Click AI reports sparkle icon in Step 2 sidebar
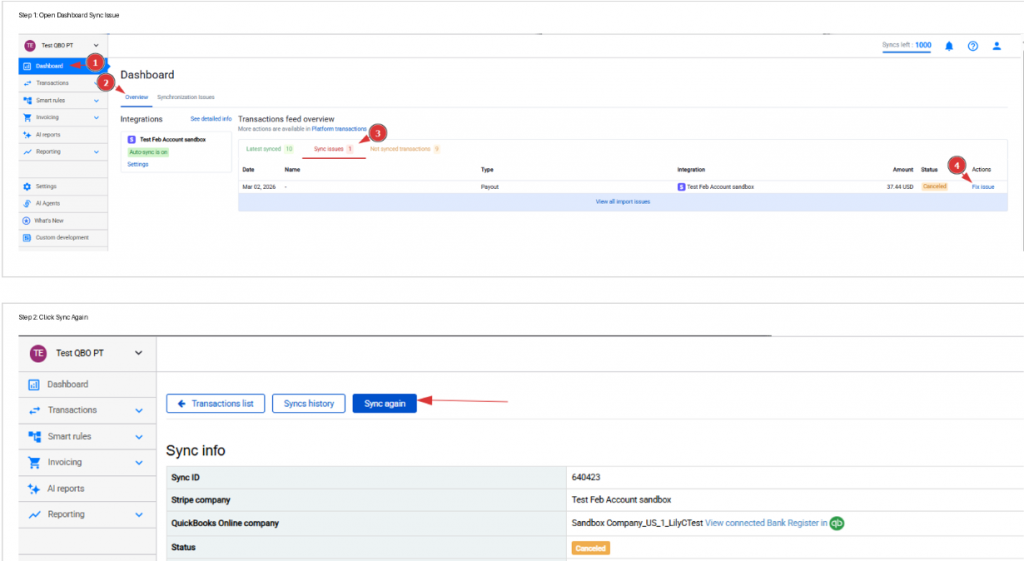1024x561 pixels. pos(34,489)
